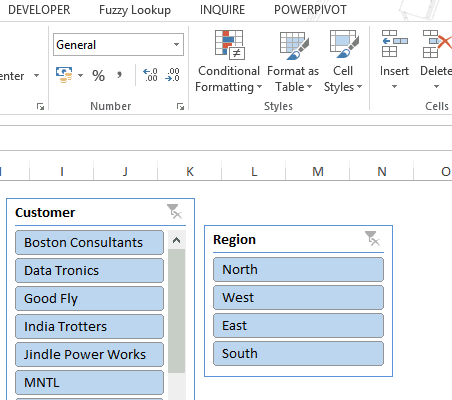Viewport: 452px width, 400px height.
Task: Open Conditional Formatting menu
Action: (229, 62)
